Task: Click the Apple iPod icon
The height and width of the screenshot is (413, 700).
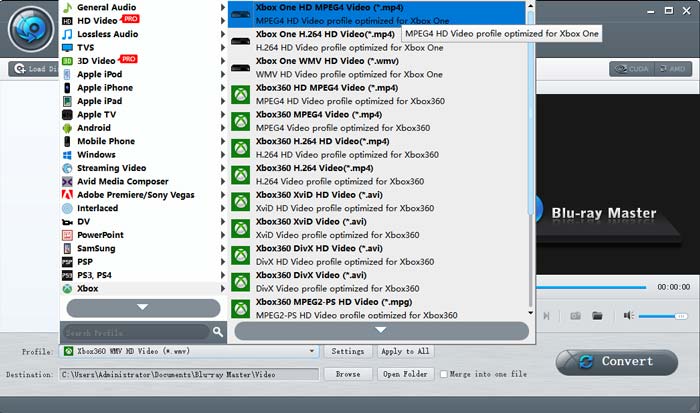Action: pyautogui.click(x=67, y=74)
